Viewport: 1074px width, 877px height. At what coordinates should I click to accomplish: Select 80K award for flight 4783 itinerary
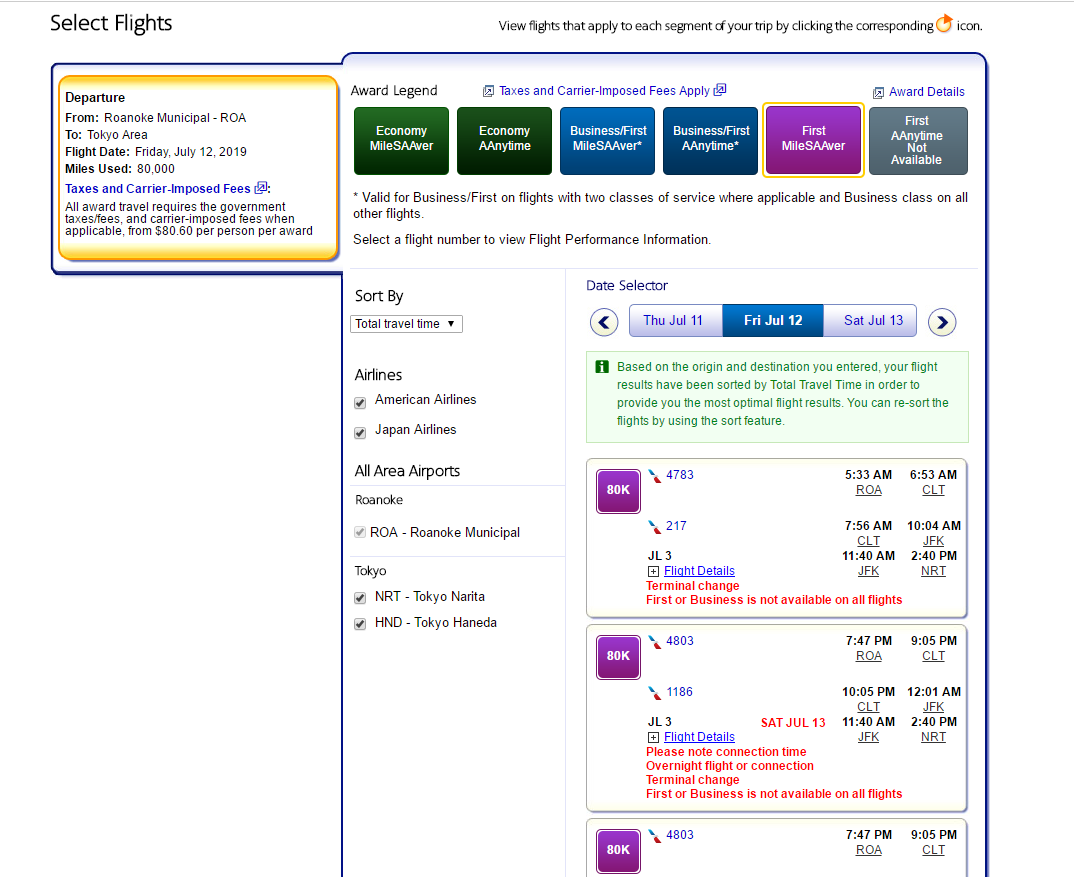pos(618,491)
